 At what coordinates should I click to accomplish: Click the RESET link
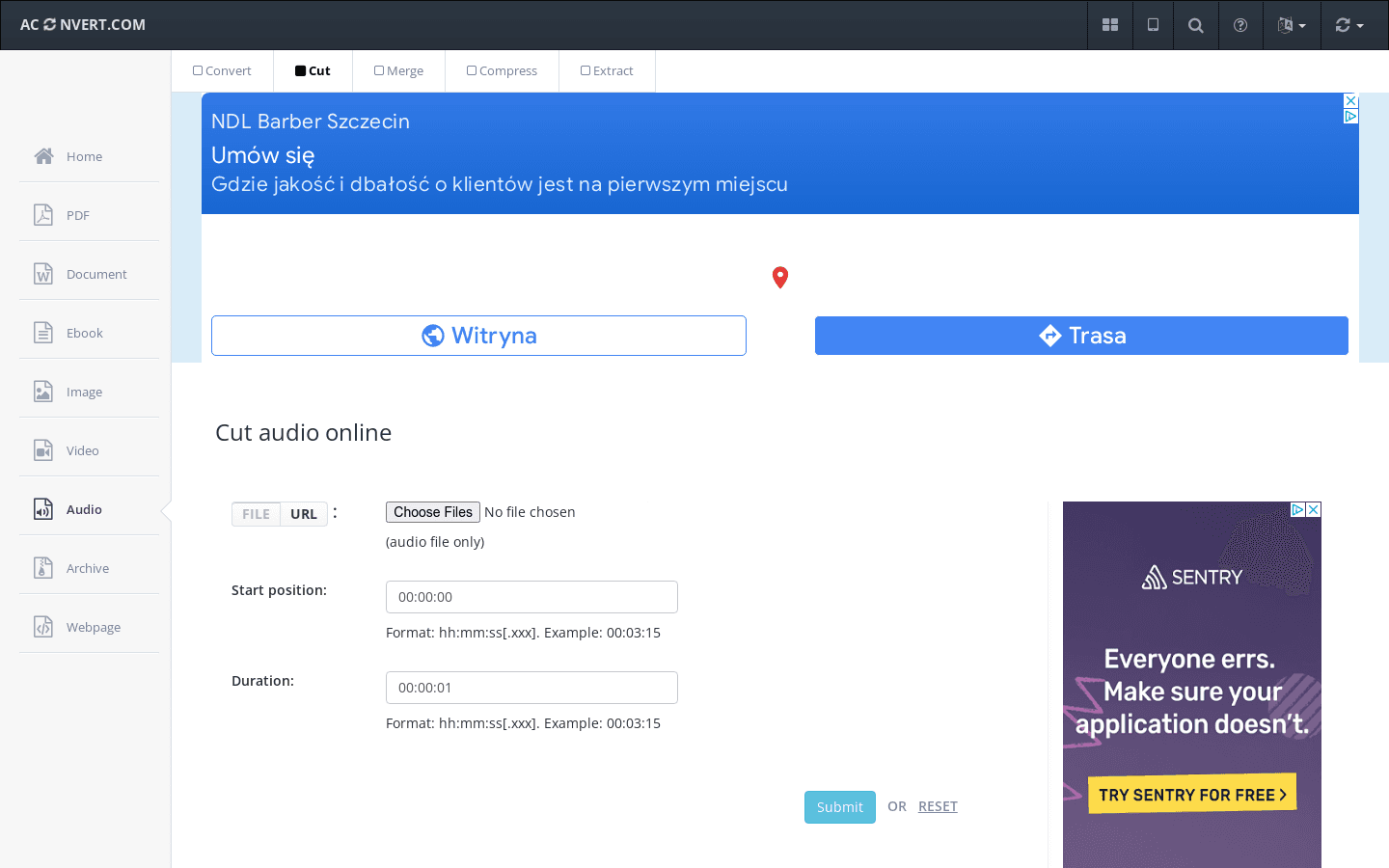pyautogui.click(x=938, y=806)
